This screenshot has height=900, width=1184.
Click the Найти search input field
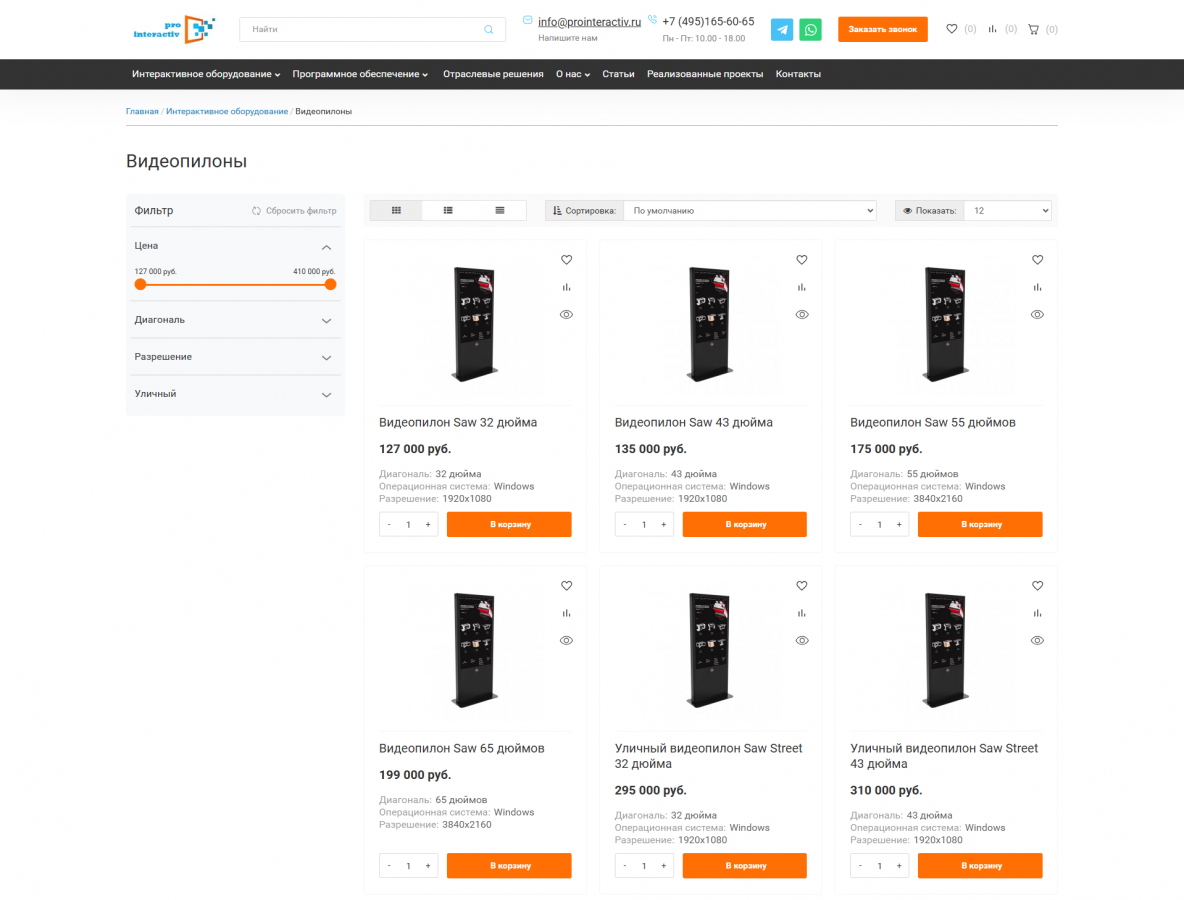click(360, 30)
